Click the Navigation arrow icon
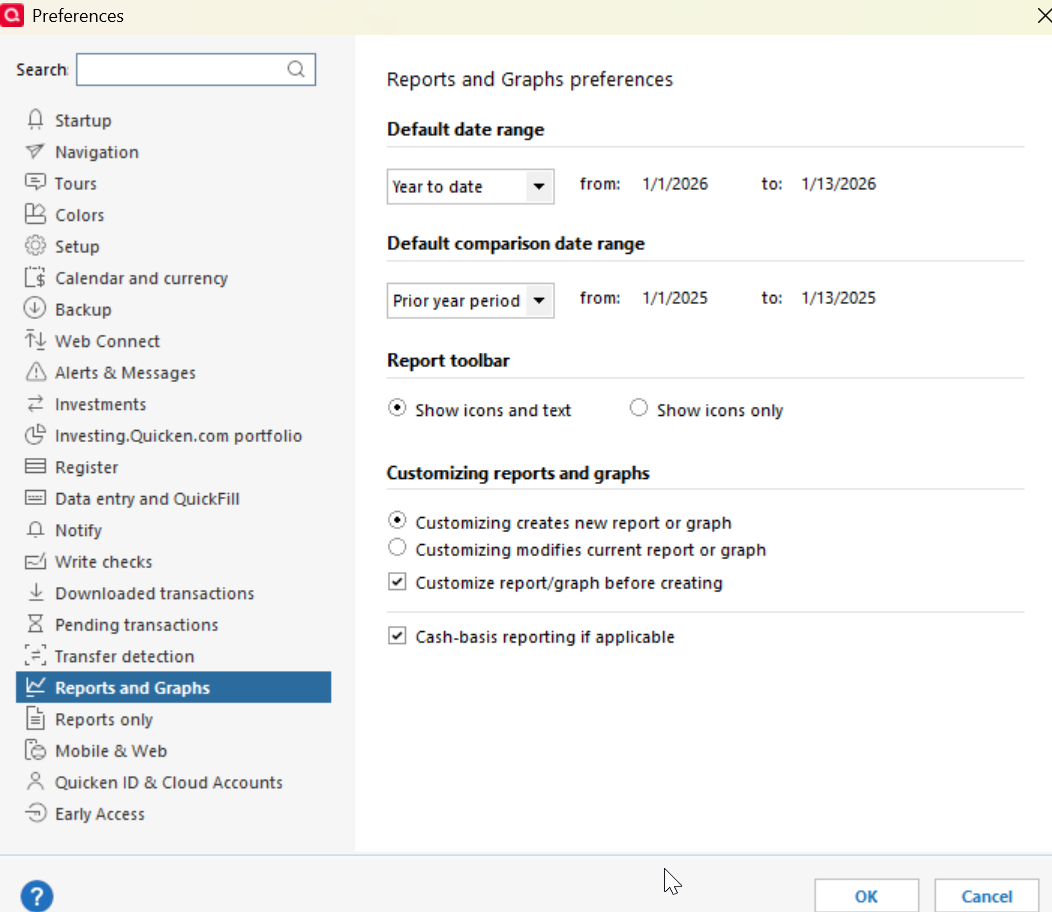Screen dimensions: 1052x912 36,151
